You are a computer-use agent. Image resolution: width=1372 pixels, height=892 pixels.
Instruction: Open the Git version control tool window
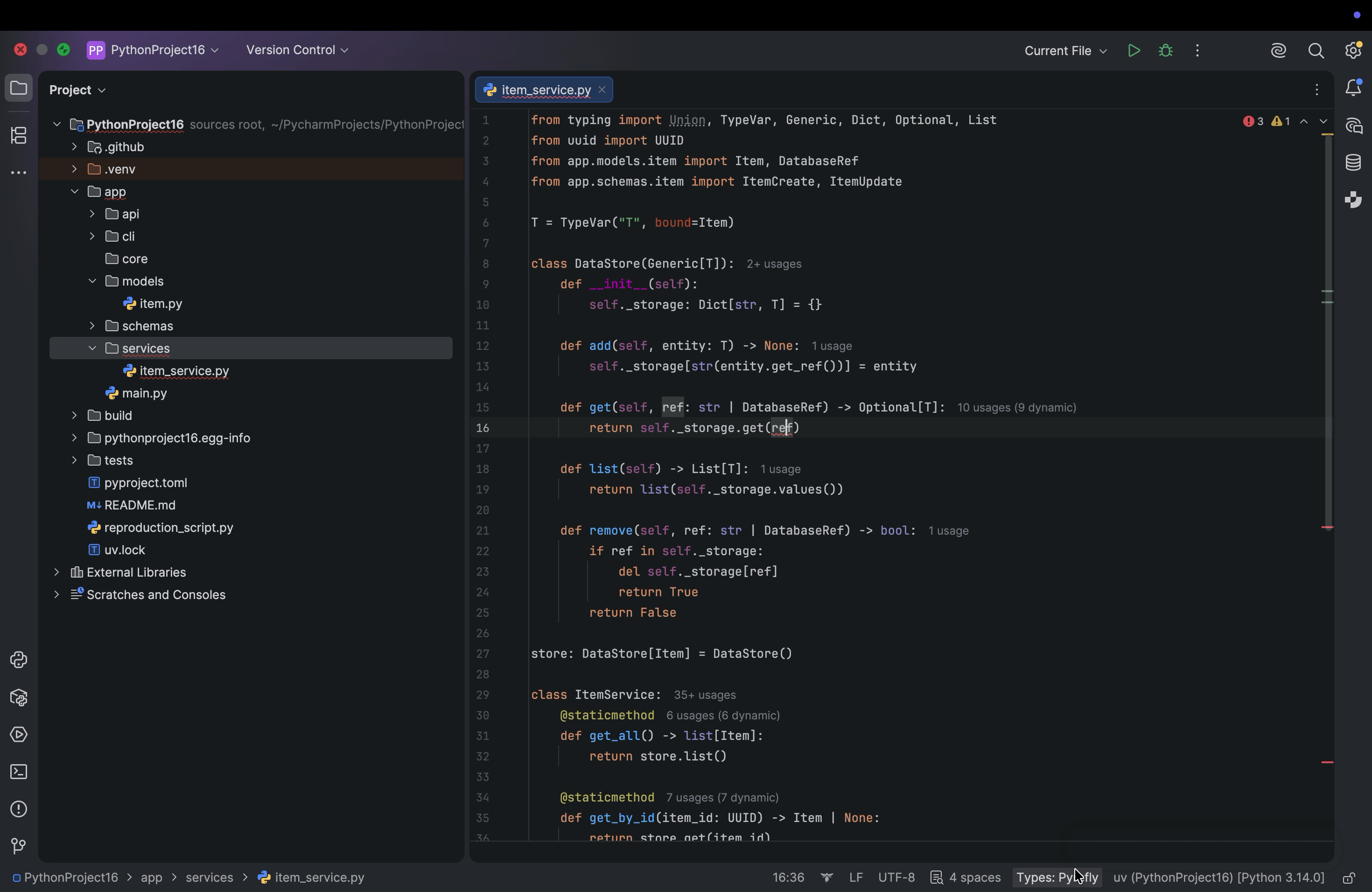pyautogui.click(x=19, y=846)
